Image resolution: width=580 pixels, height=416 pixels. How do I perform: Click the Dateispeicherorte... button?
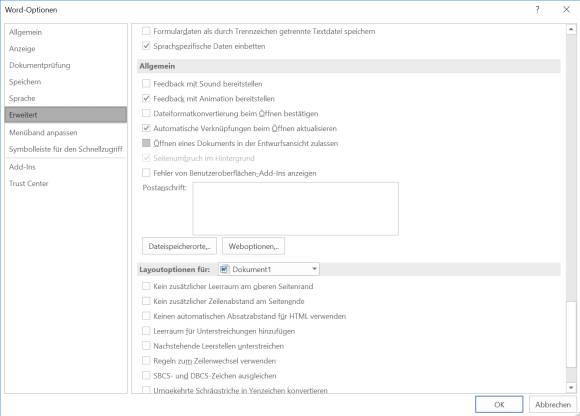(x=179, y=246)
